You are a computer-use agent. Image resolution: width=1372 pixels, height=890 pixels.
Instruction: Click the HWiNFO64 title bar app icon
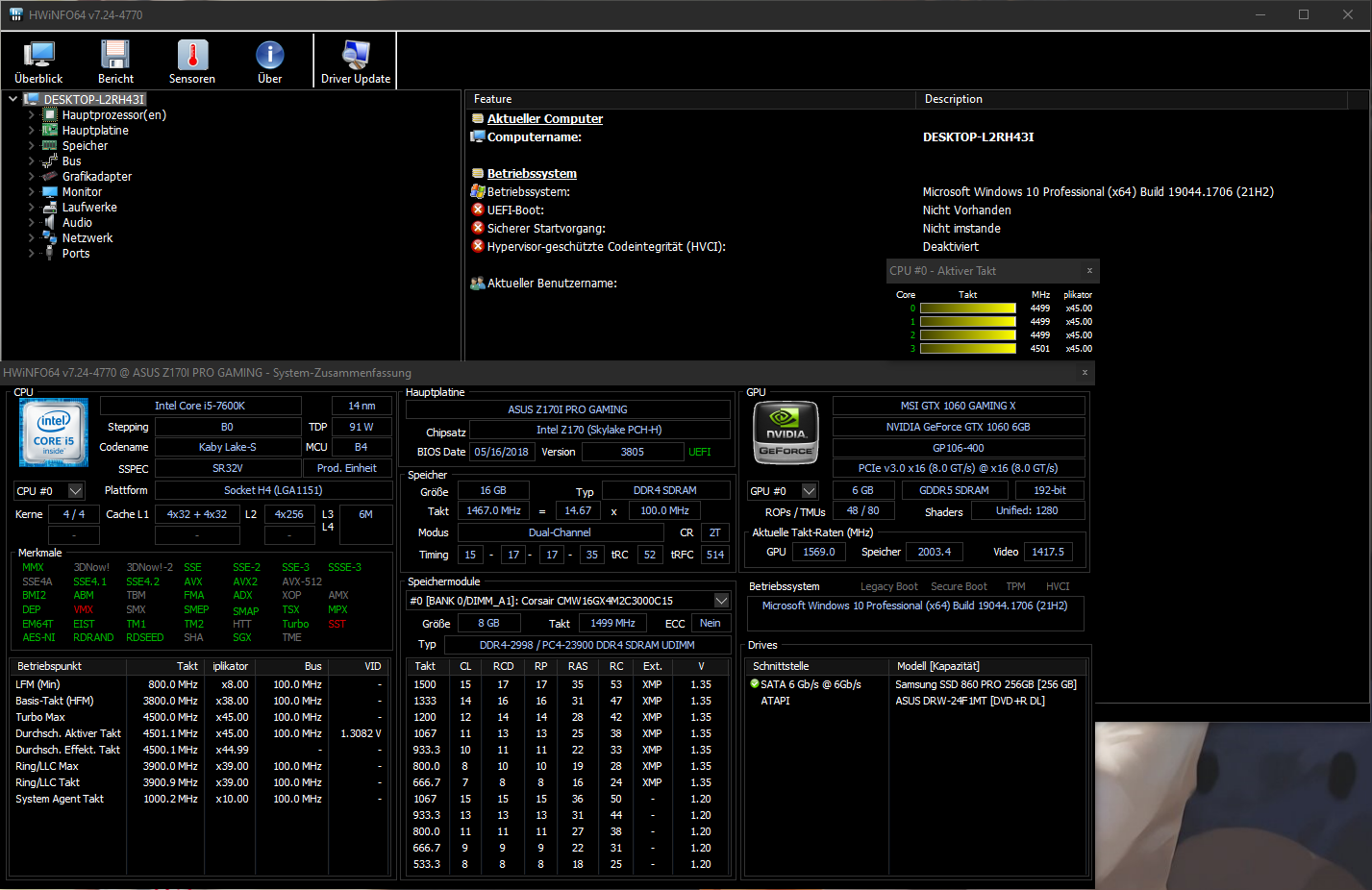pyautogui.click(x=15, y=14)
